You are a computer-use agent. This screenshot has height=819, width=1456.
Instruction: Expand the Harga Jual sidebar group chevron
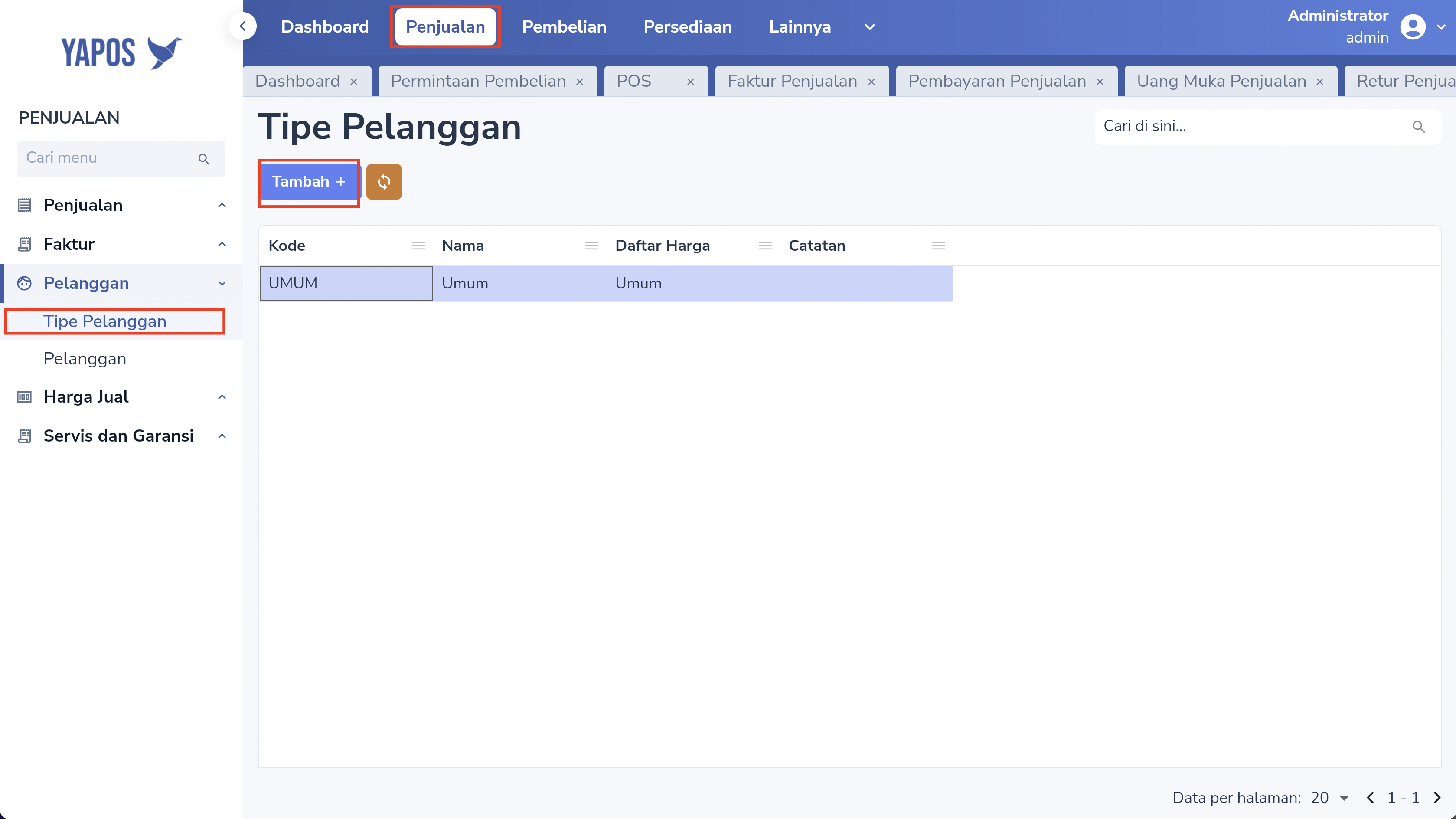(x=222, y=397)
